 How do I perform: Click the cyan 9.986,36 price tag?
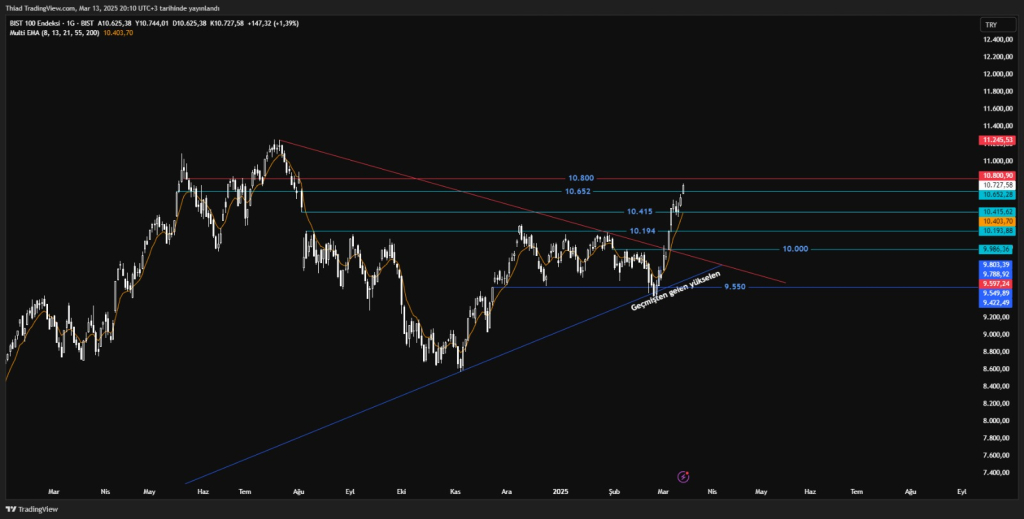[997, 249]
